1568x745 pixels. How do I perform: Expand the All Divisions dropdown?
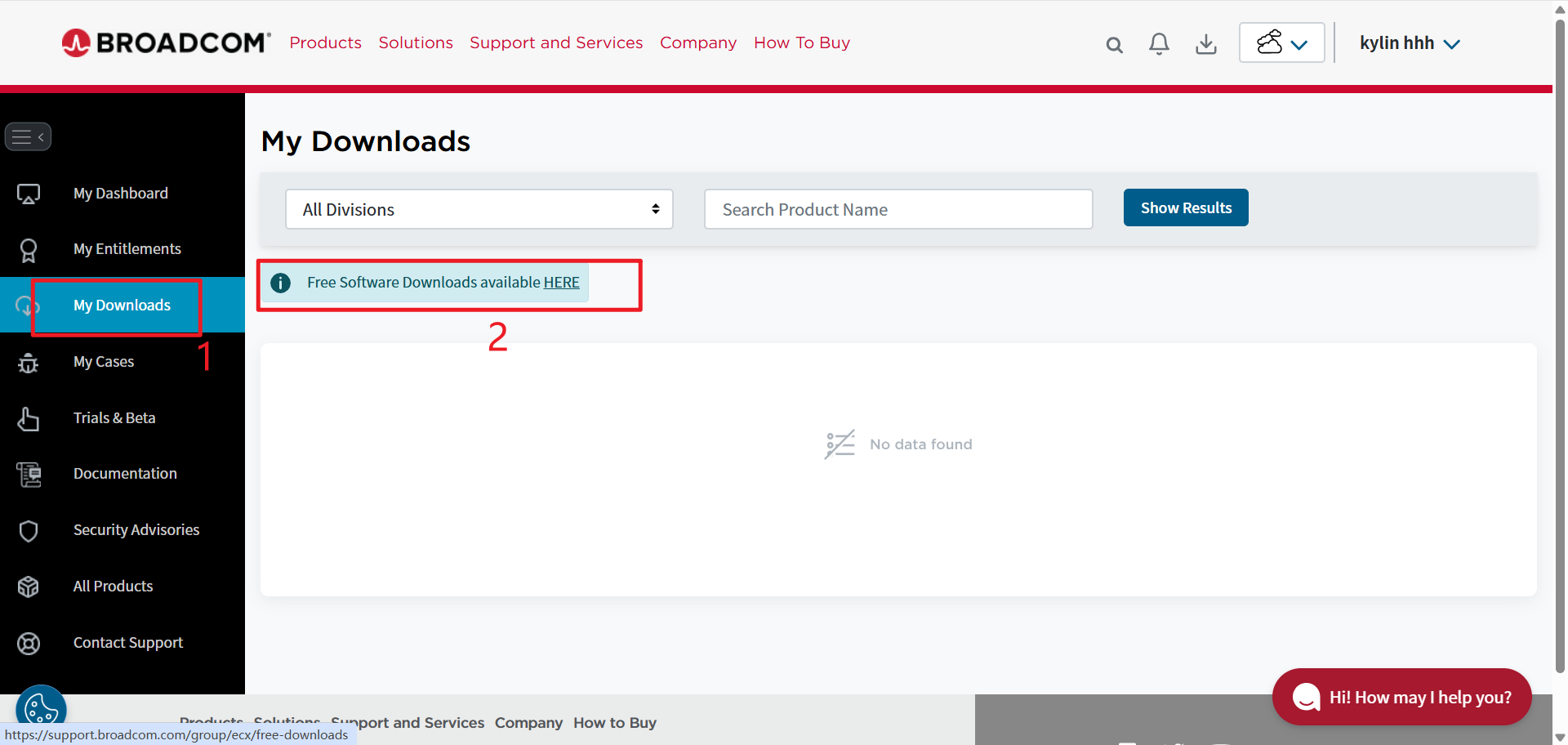(479, 209)
